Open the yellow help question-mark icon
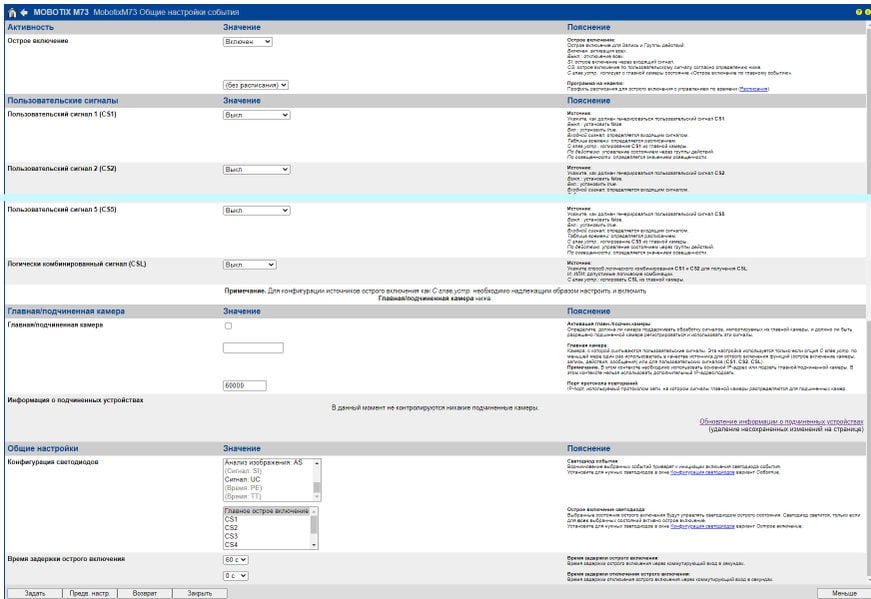The width and height of the screenshot is (871, 599). tap(859, 12)
